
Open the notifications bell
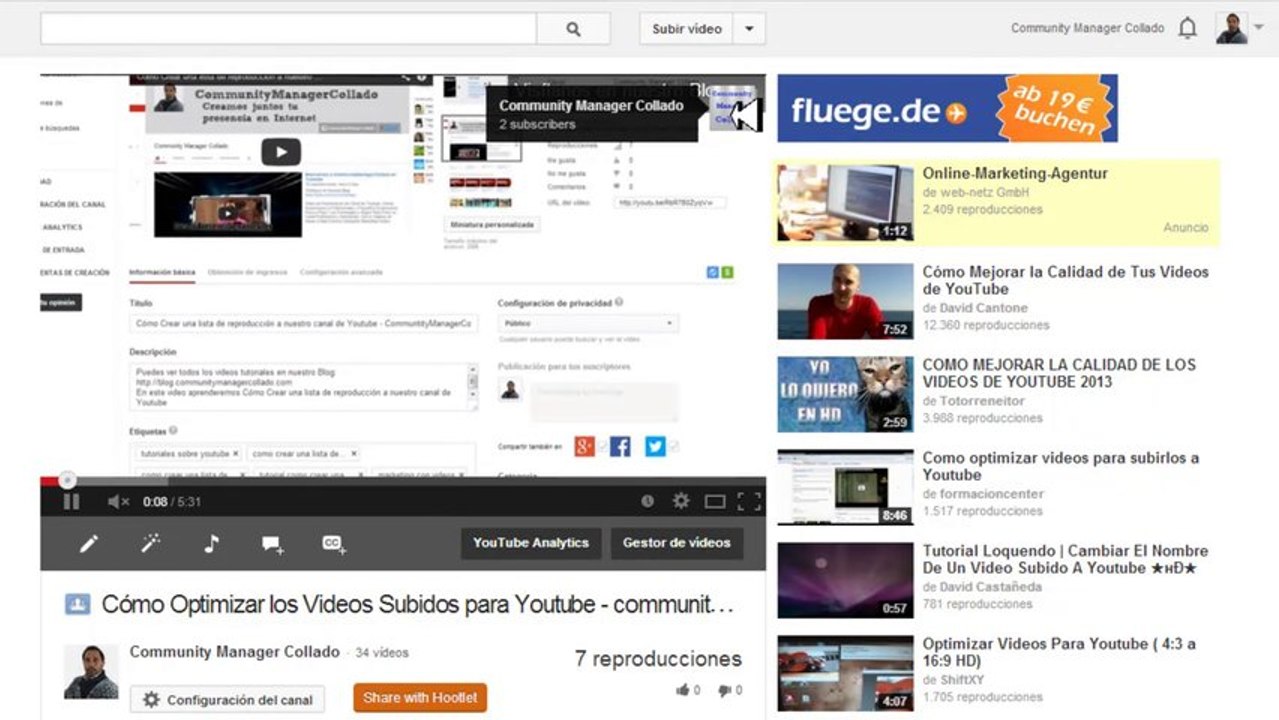(x=1187, y=29)
